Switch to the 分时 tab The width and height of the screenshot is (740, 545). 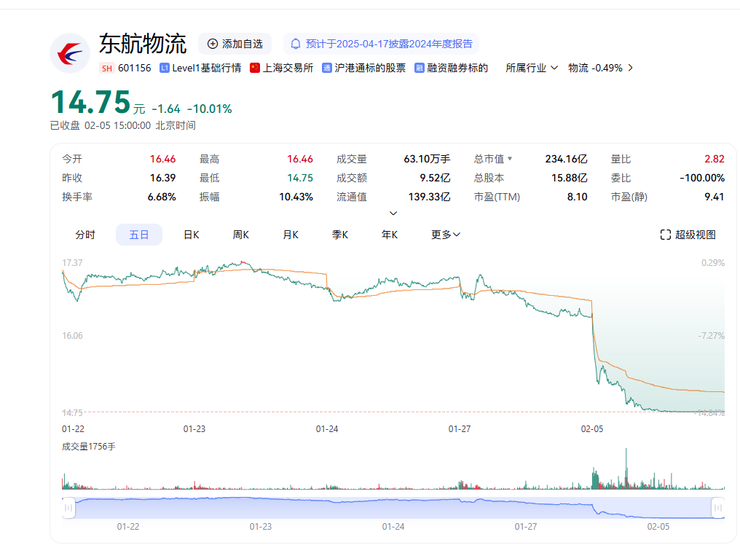(85, 235)
